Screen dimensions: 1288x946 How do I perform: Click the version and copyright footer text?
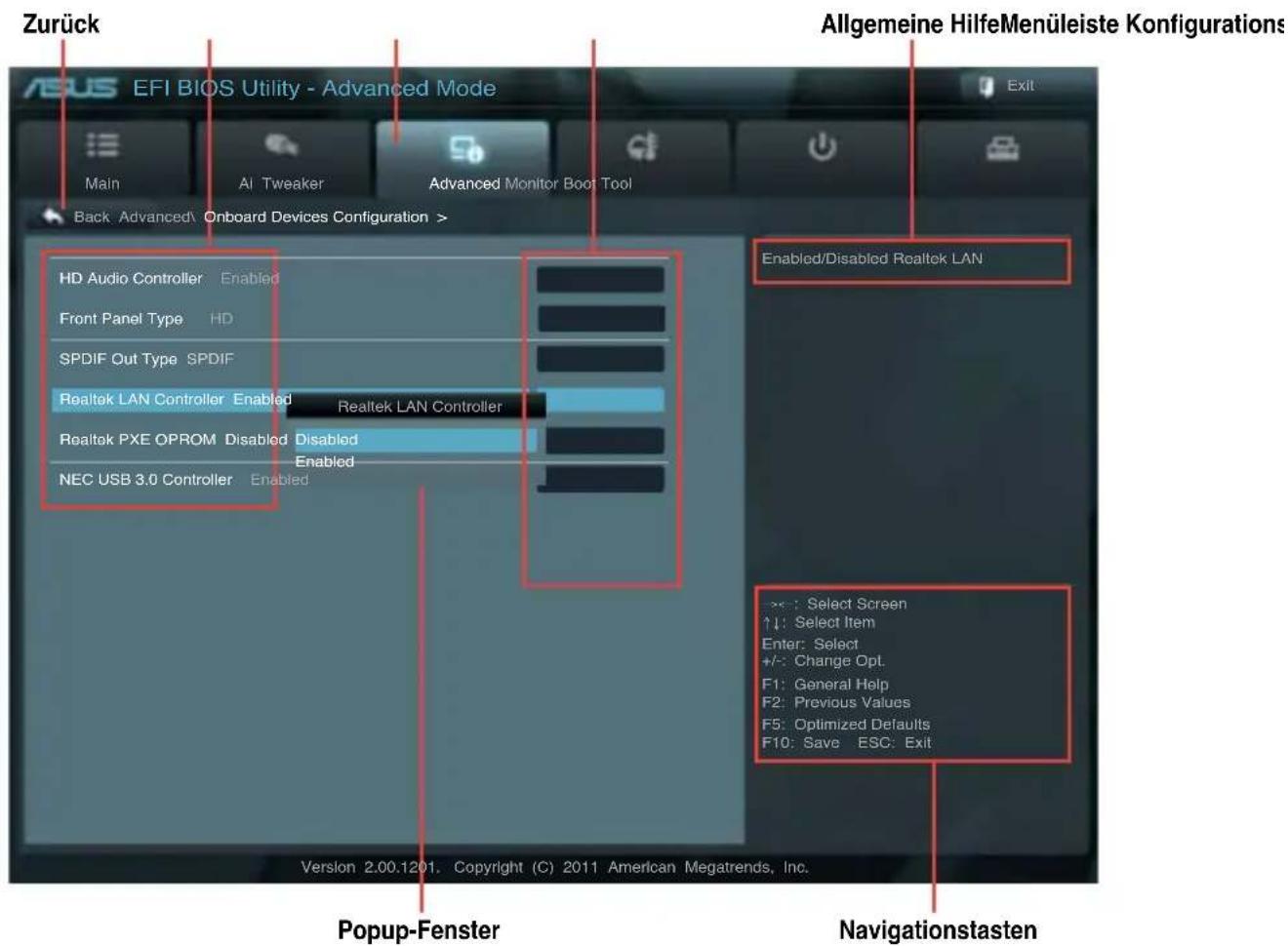click(554, 867)
